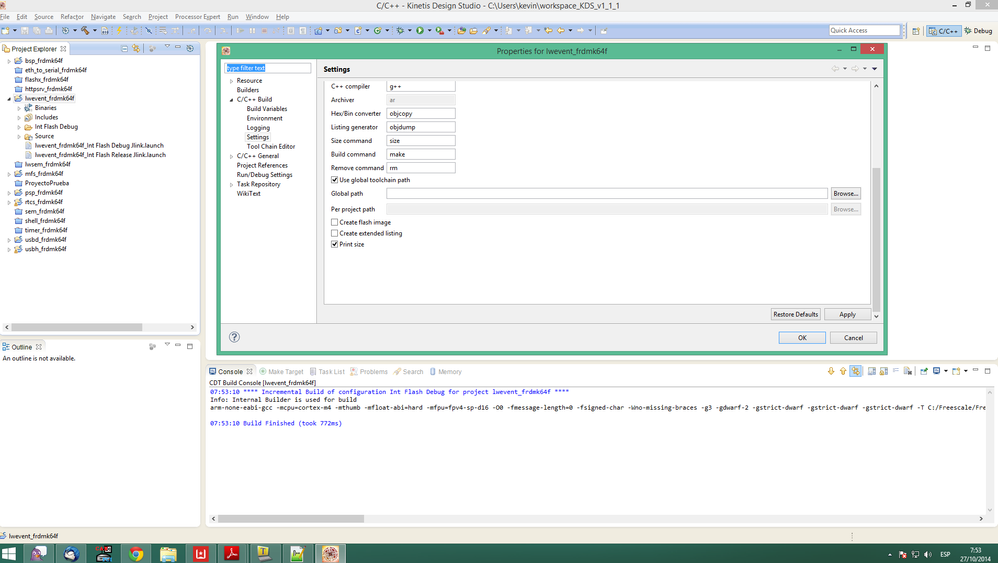Image resolution: width=998 pixels, height=563 pixels.
Task: Switch to the Problems tab
Action: pos(369,372)
